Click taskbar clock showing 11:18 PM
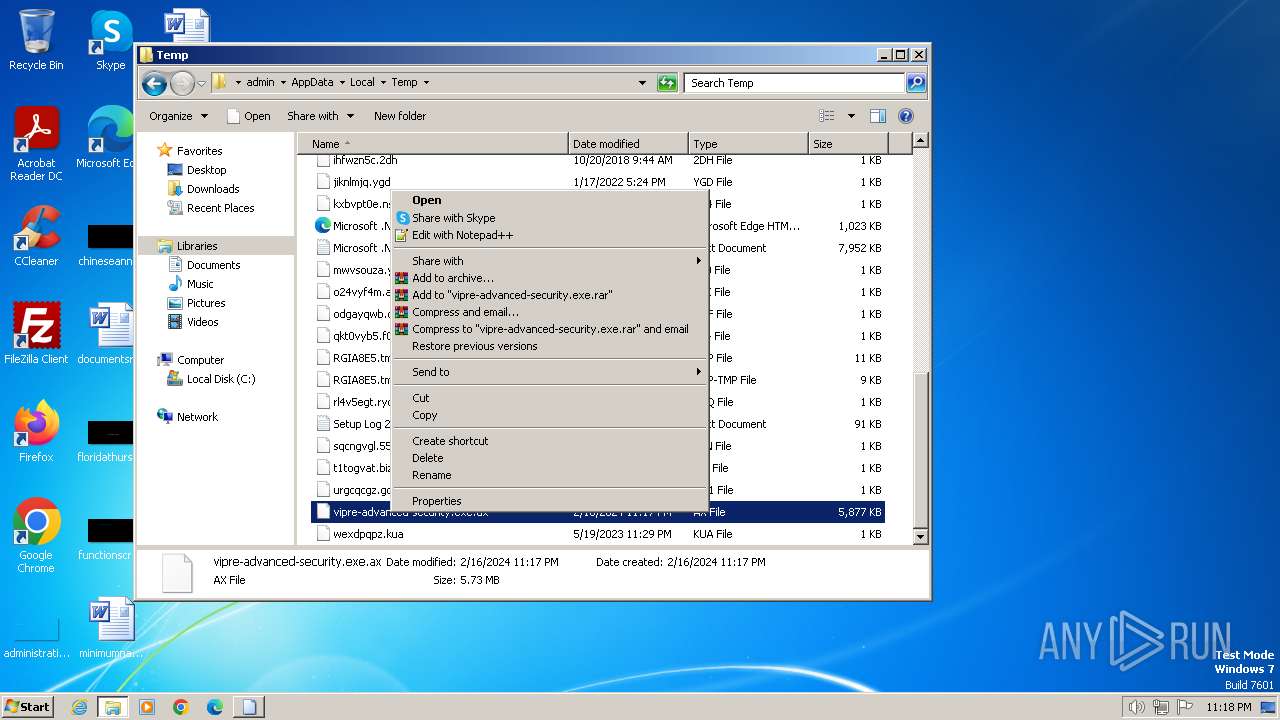 [x=1228, y=707]
